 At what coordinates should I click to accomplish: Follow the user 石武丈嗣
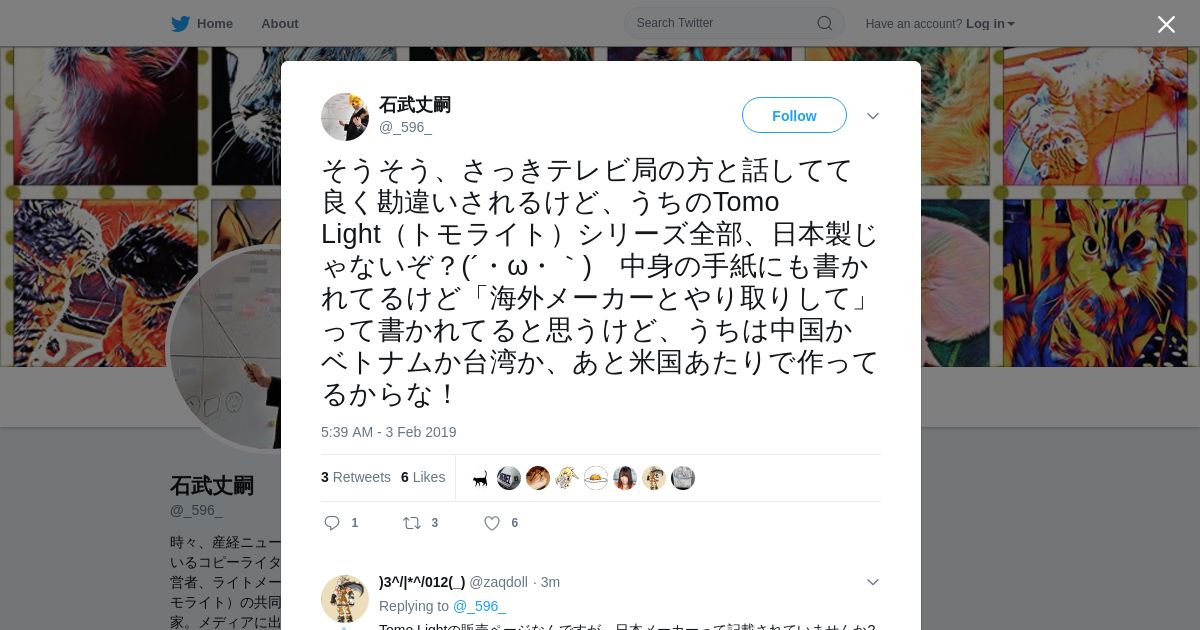794,116
